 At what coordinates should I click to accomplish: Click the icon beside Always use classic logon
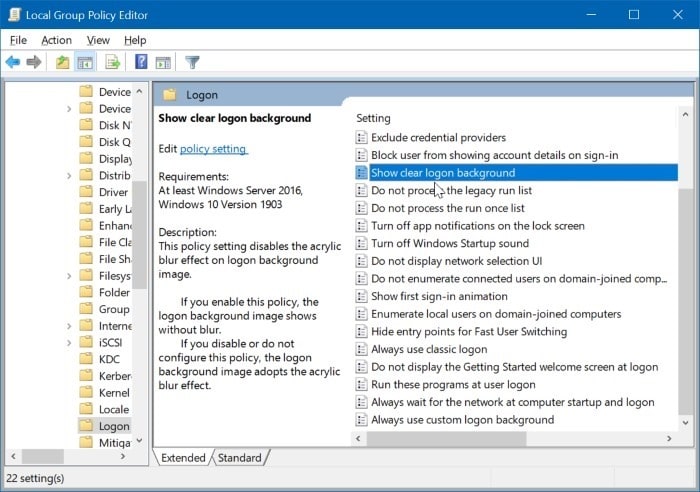[x=361, y=349]
